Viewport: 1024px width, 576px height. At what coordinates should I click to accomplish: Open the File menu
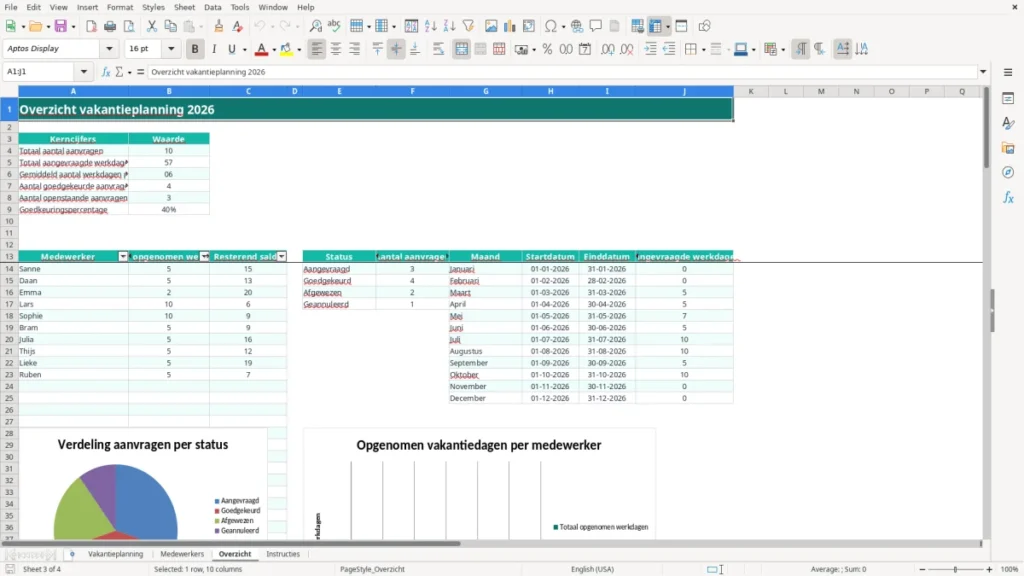click(11, 7)
